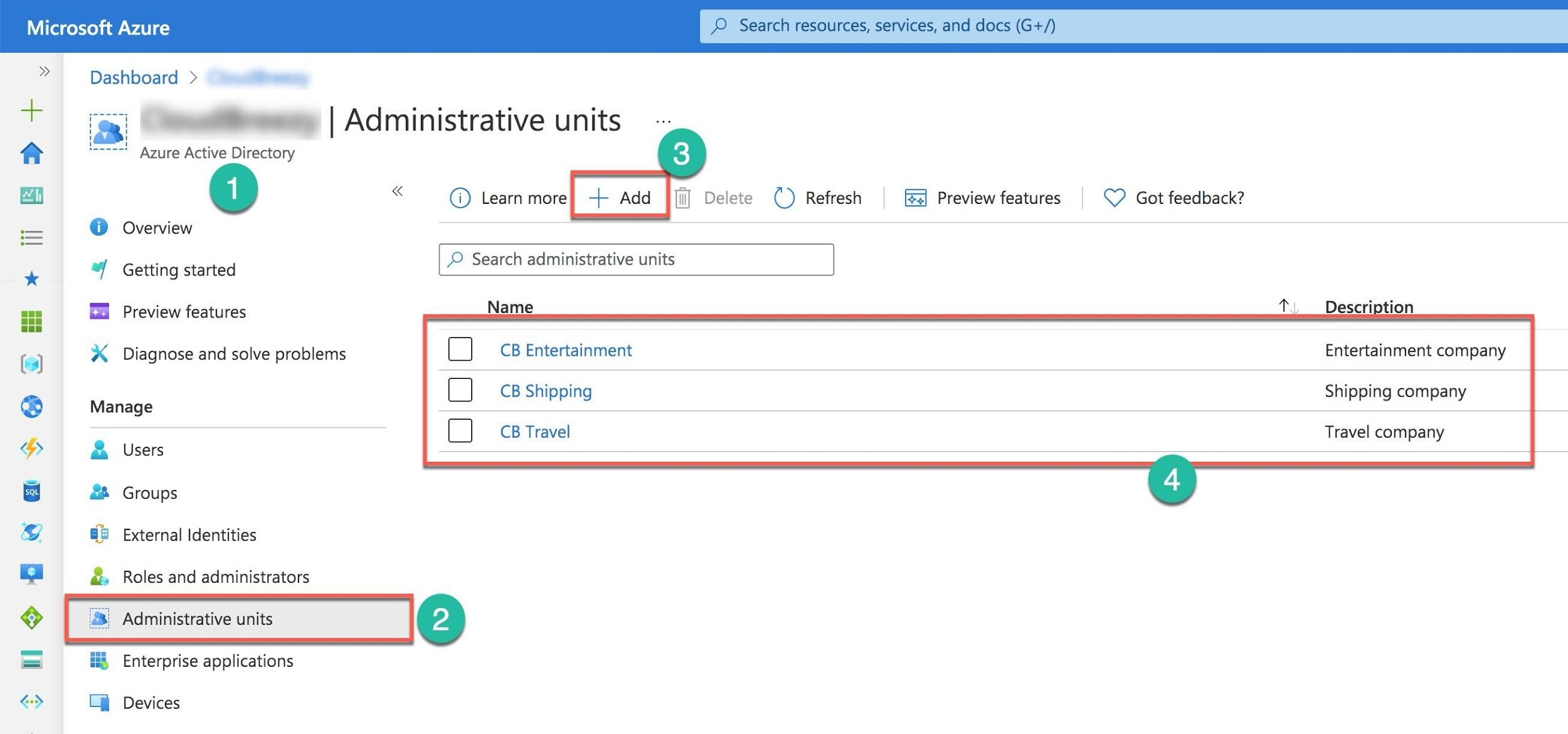Click the Add button

click(x=620, y=198)
